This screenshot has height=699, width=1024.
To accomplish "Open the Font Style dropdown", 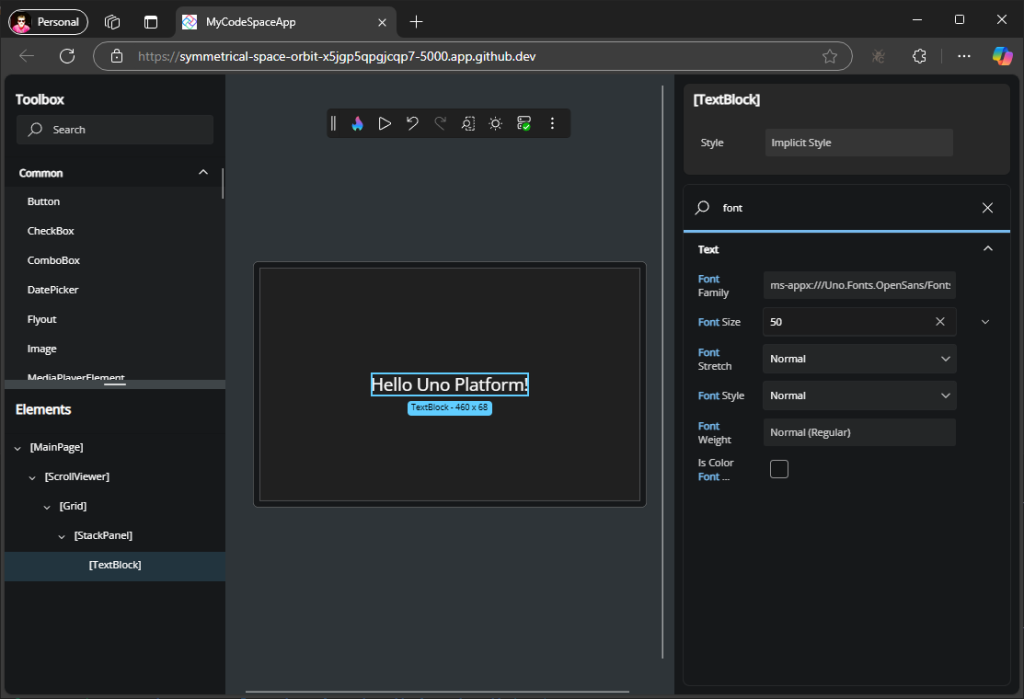I will coord(858,395).
